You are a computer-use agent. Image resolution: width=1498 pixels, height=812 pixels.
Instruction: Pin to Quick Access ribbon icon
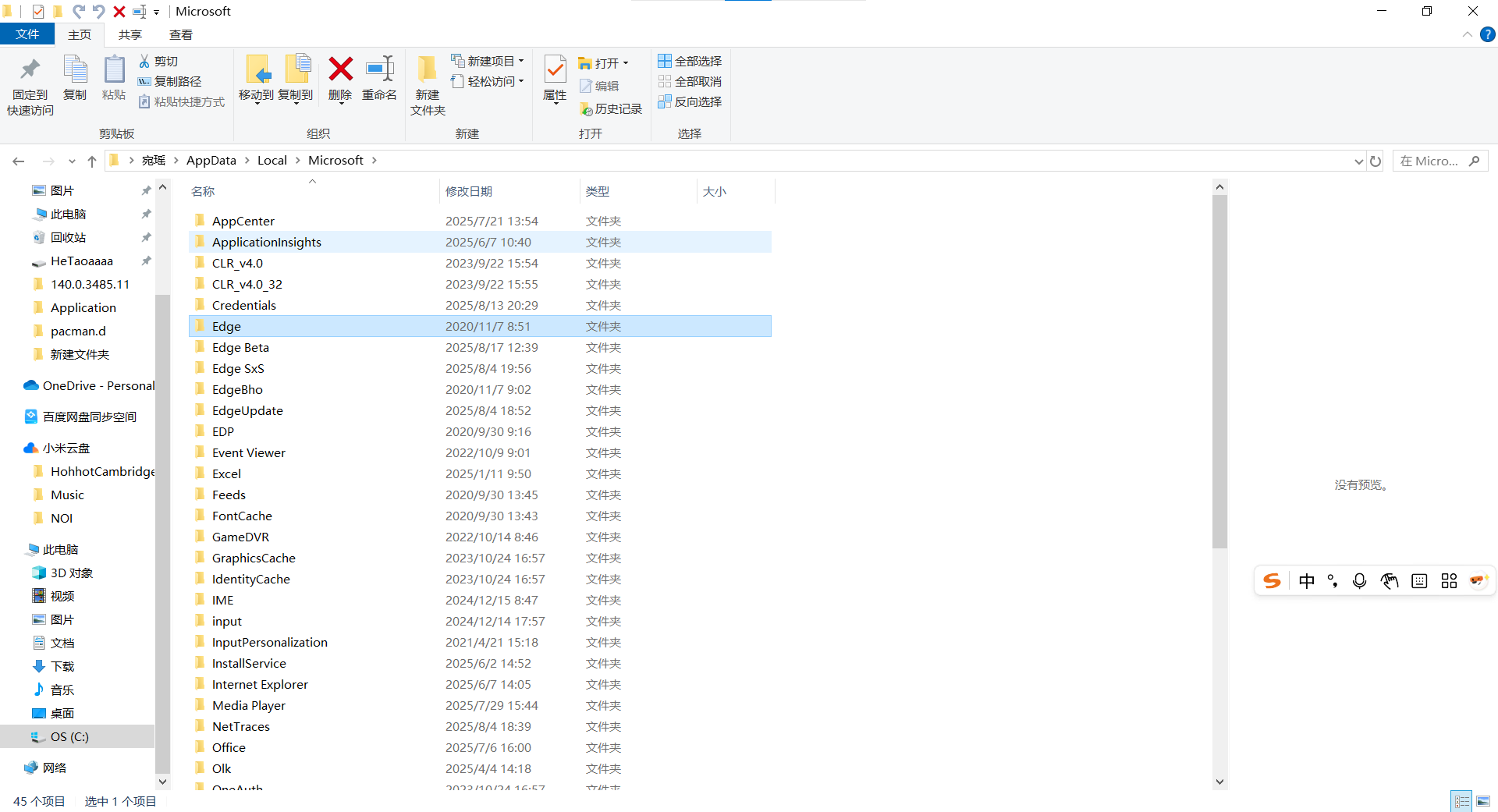click(x=30, y=86)
